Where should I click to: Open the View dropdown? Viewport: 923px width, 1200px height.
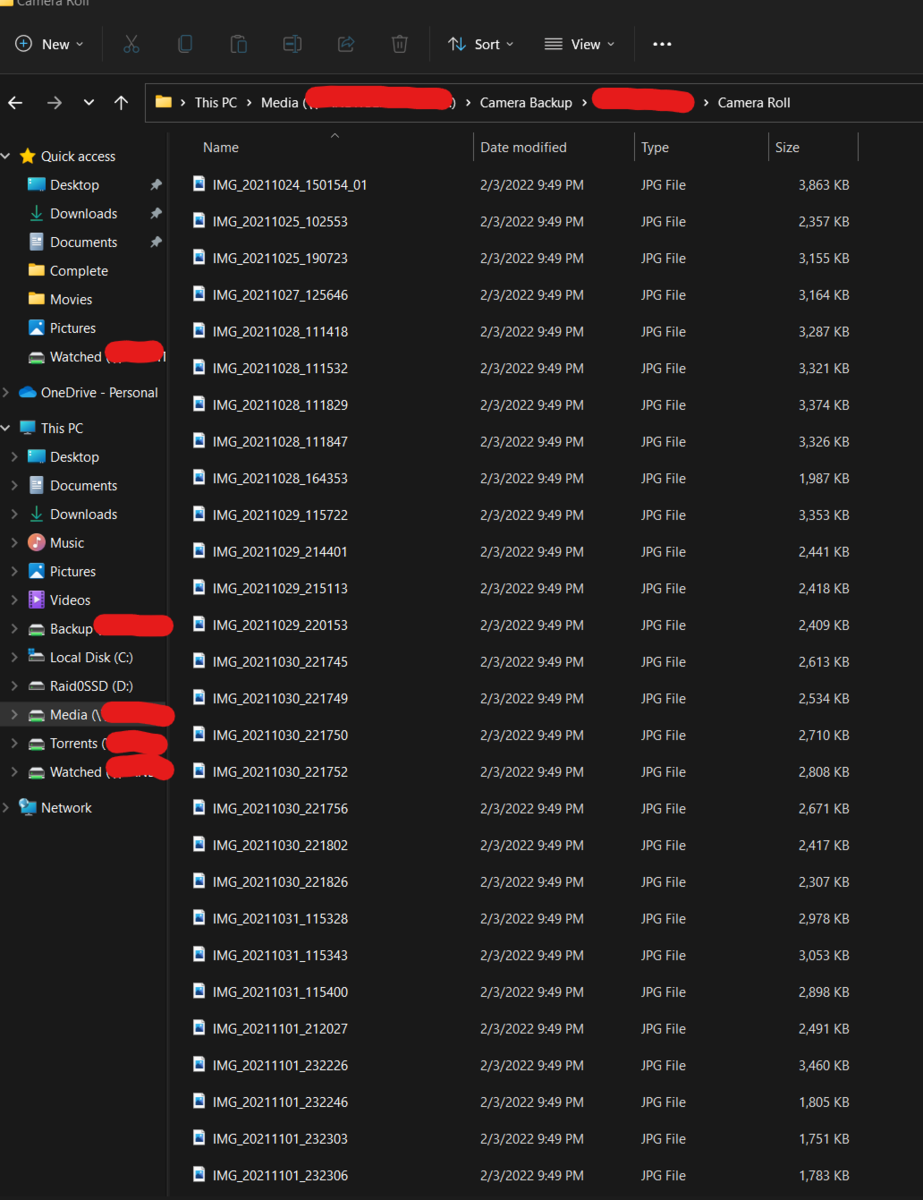pyautogui.click(x=578, y=44)
